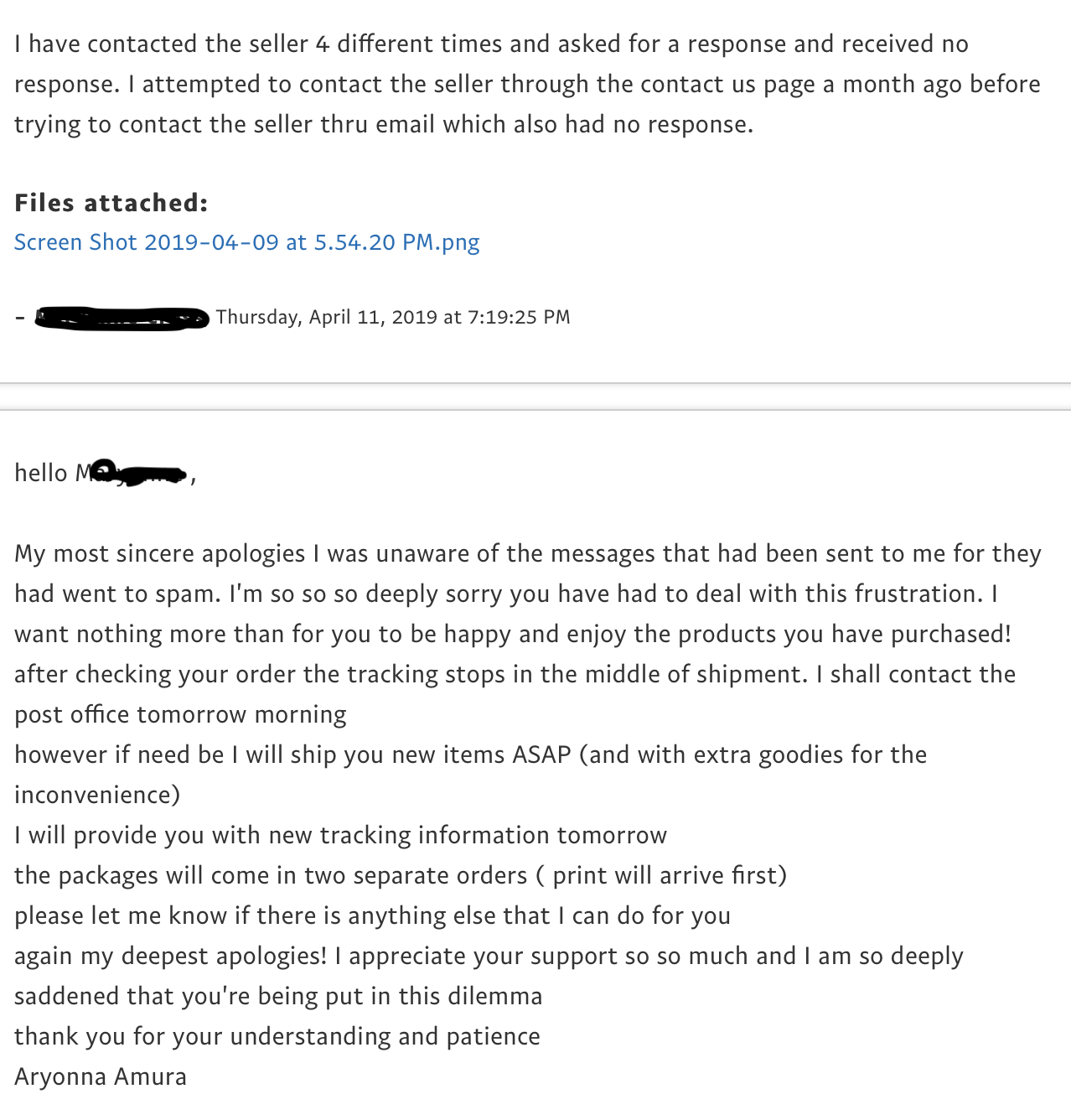
Task: Click the word 'ASAP' in the reply
Action: [x=541, y=754]
